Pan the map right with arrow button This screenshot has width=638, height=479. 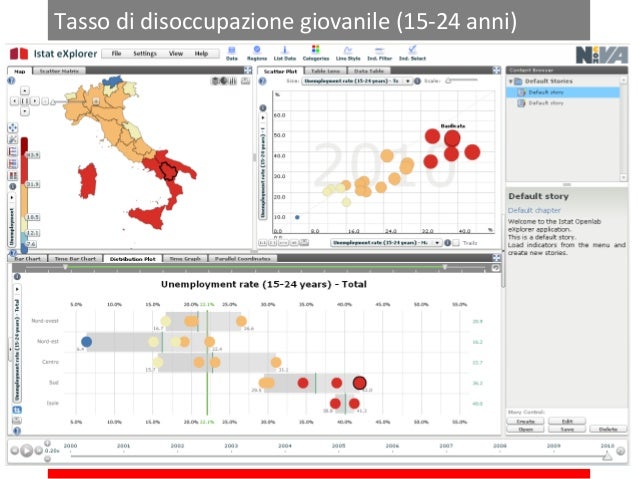35,101
